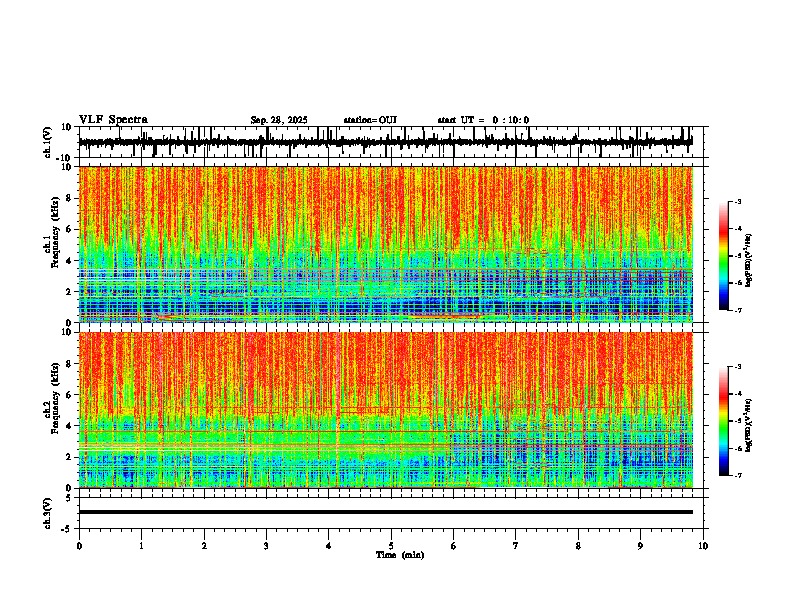Screen dimensions: 792x612
Task: Click the ch.1 spectrogram 8 kHz tick label
Action: [70, 198]
